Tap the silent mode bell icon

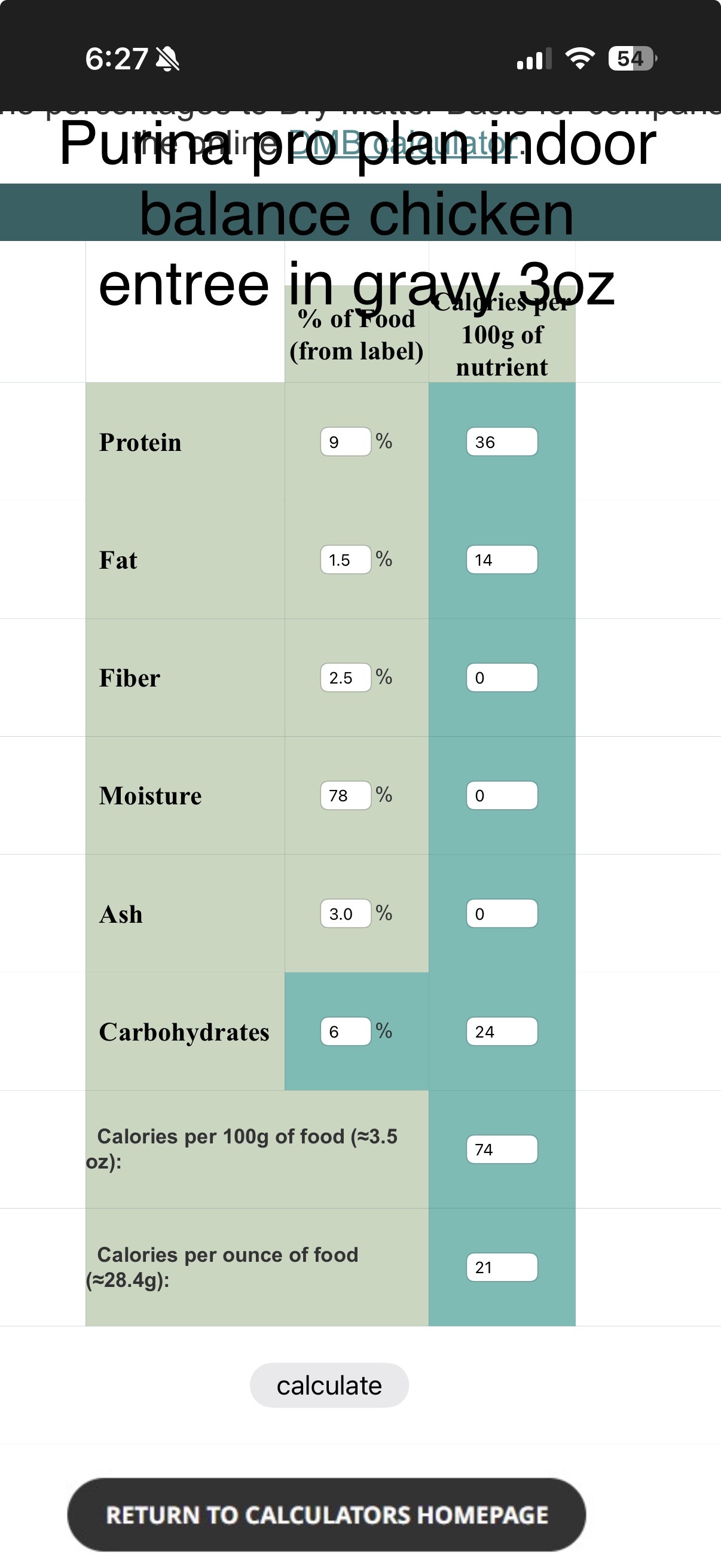pos(167,59)
